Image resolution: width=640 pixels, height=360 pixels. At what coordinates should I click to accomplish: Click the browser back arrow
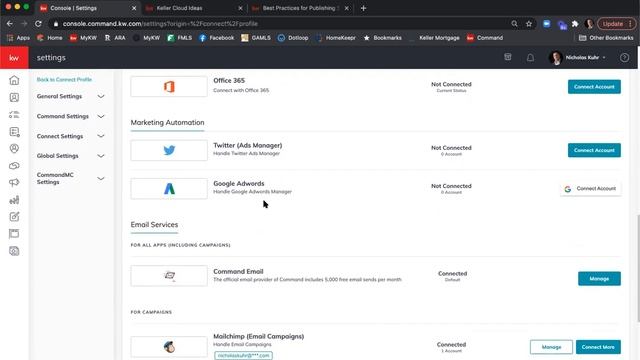[x=10, y=24]
